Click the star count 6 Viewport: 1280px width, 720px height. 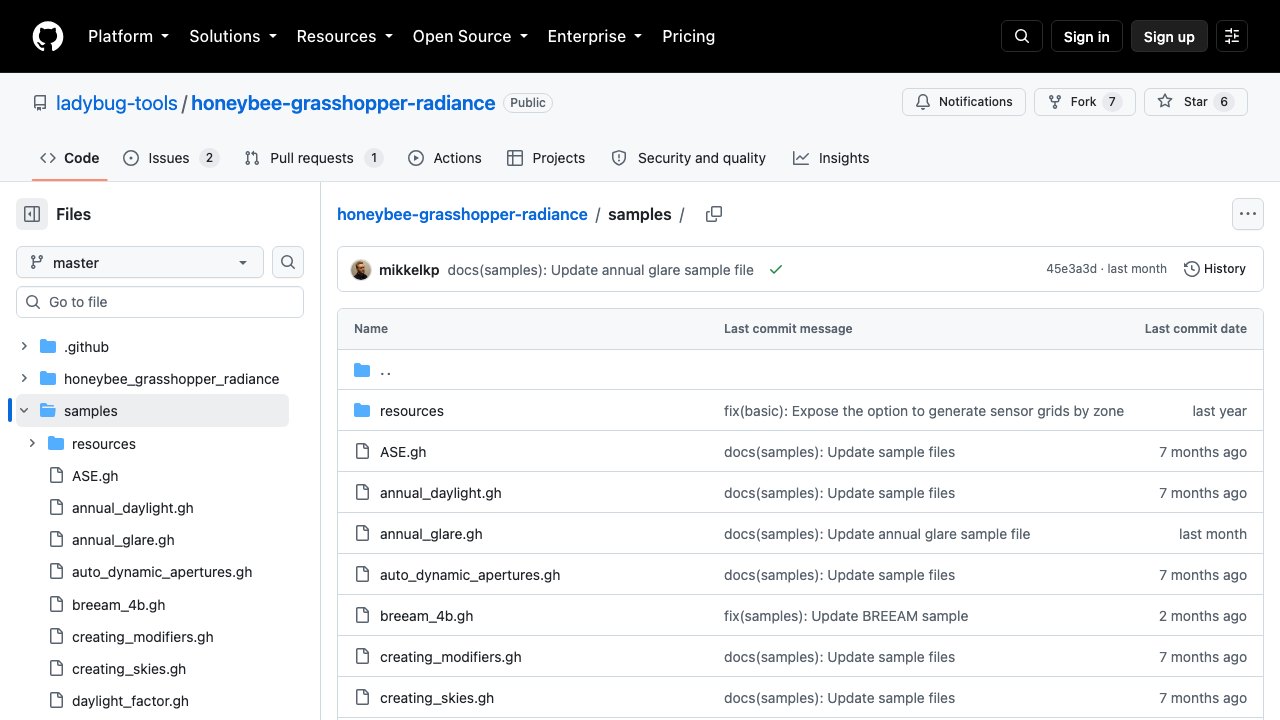1224,102
